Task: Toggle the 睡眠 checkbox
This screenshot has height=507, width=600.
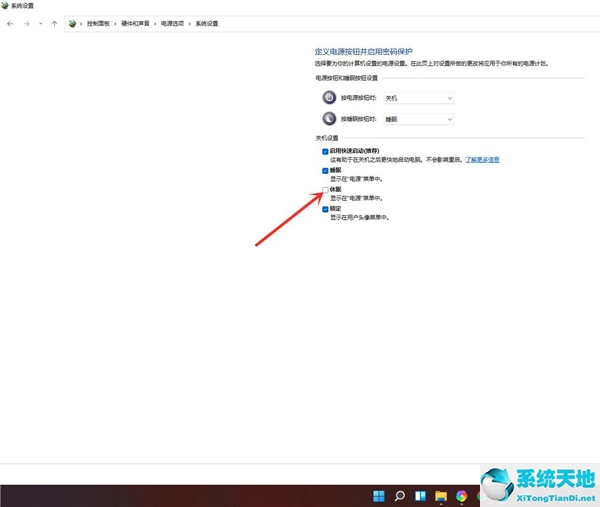Action: pos(325,171)
